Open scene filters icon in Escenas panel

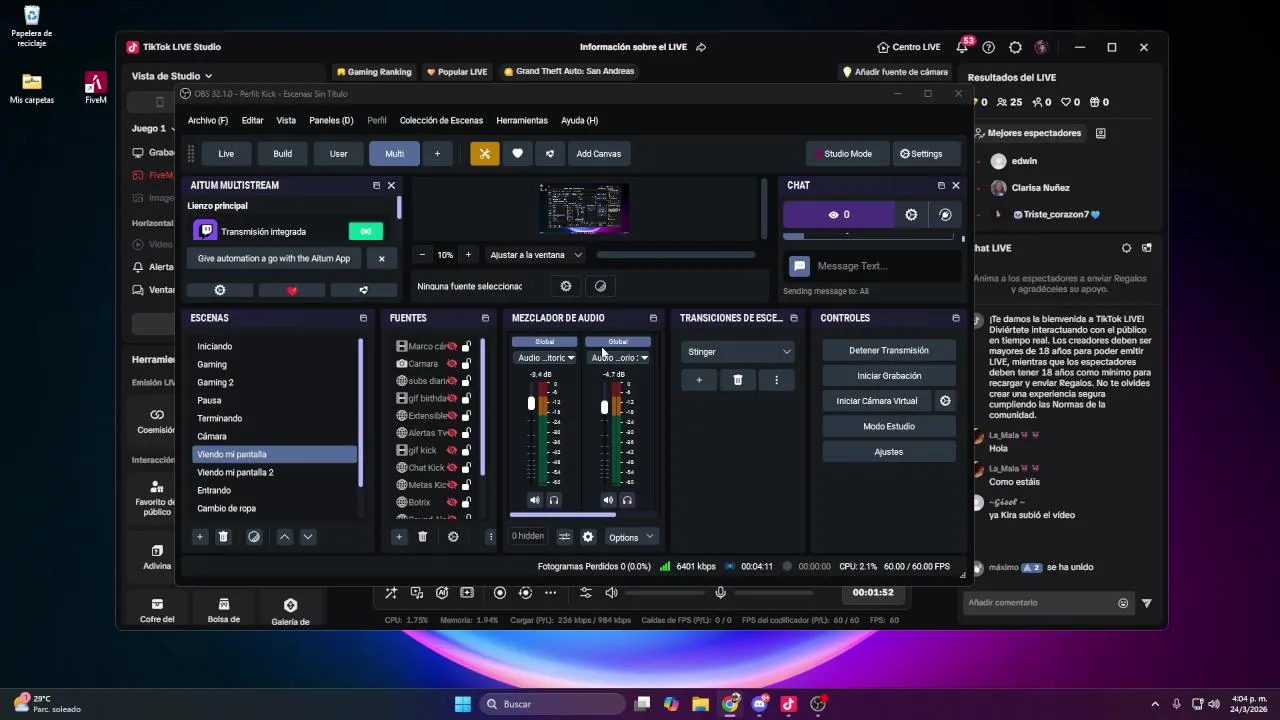pyautogui.click(x=254, y=537)
